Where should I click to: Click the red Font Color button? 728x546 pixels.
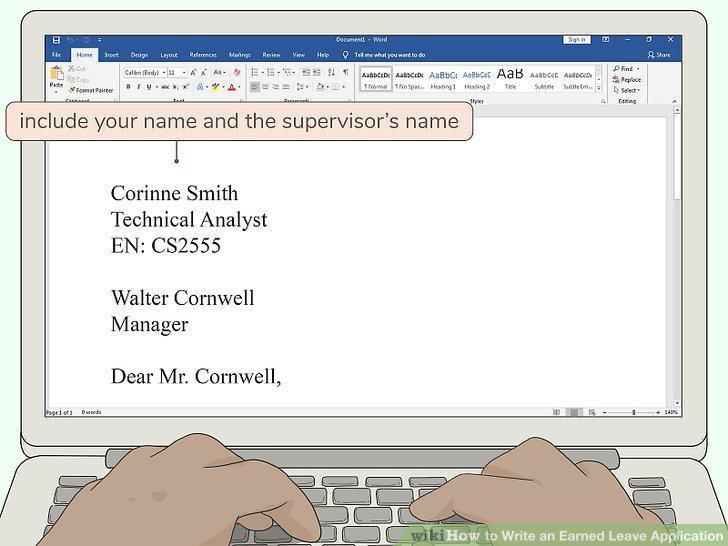(x=232, y=87)
